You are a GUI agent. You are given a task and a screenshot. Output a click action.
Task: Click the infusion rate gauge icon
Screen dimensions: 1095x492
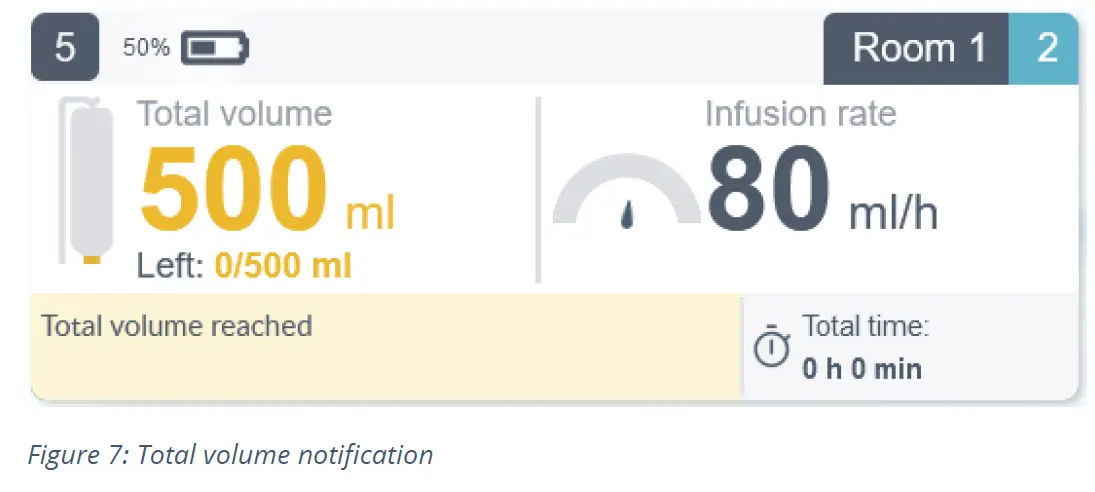(x=627, y=190)
